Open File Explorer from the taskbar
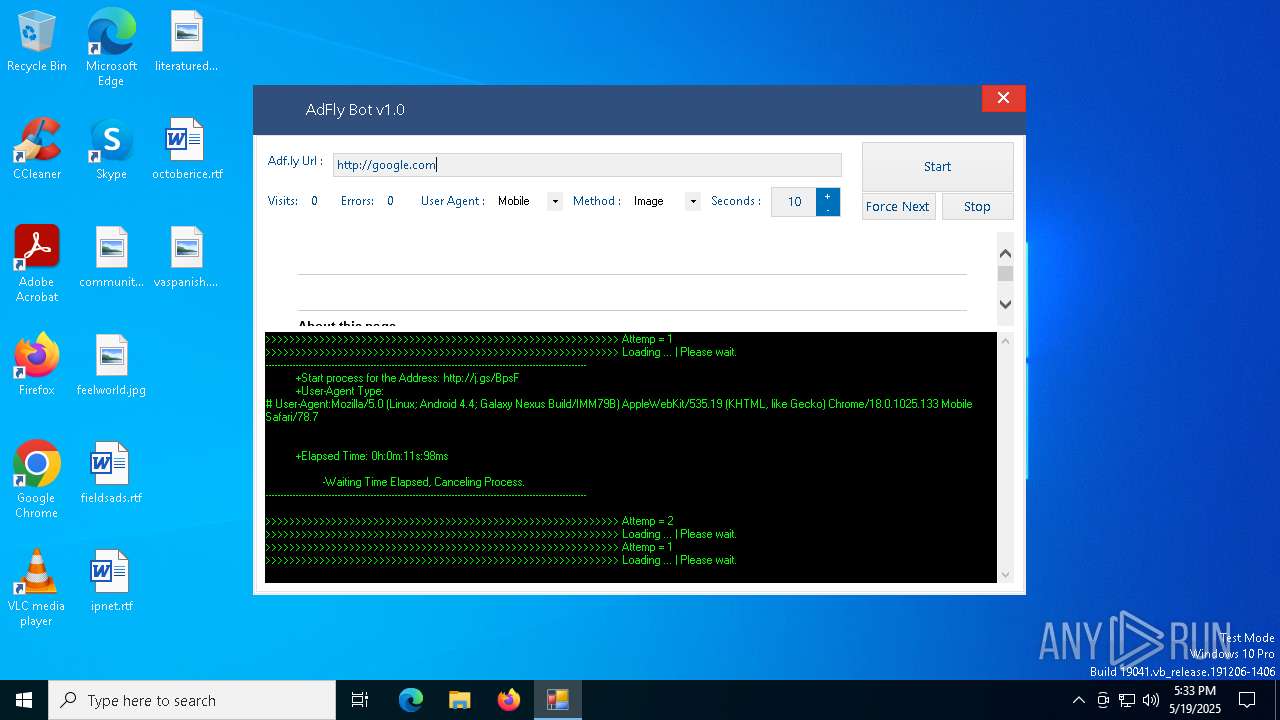 (459, 700)
